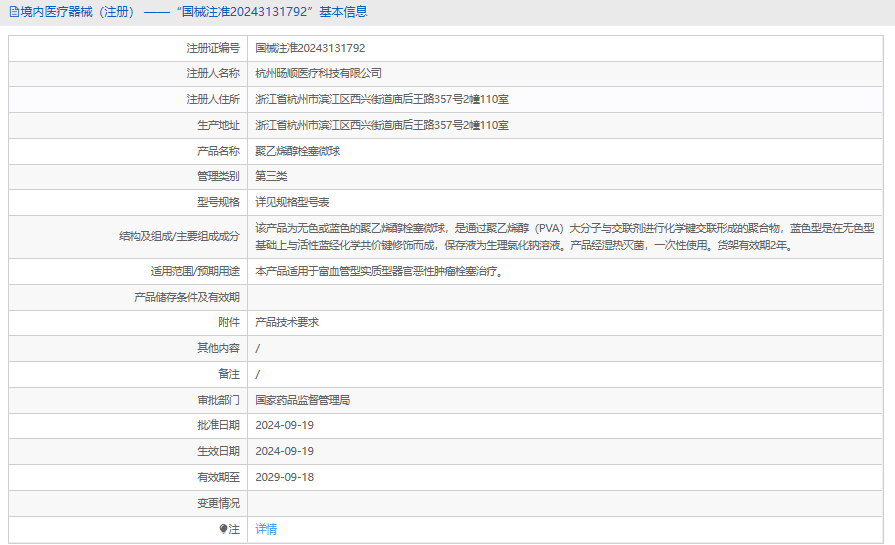Select registration number value 国械注准20243131792 in the table

click(310, 48)
